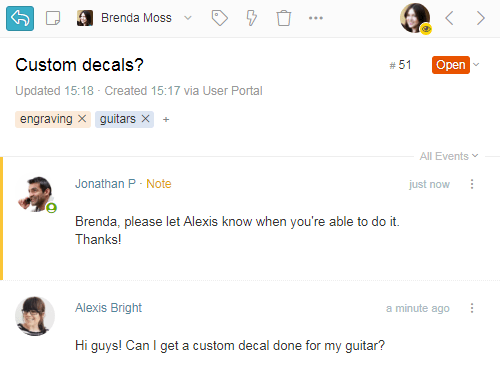Open the tag icon in toolbar
Screen dimensions: 500x386
(x=220, y=18)
